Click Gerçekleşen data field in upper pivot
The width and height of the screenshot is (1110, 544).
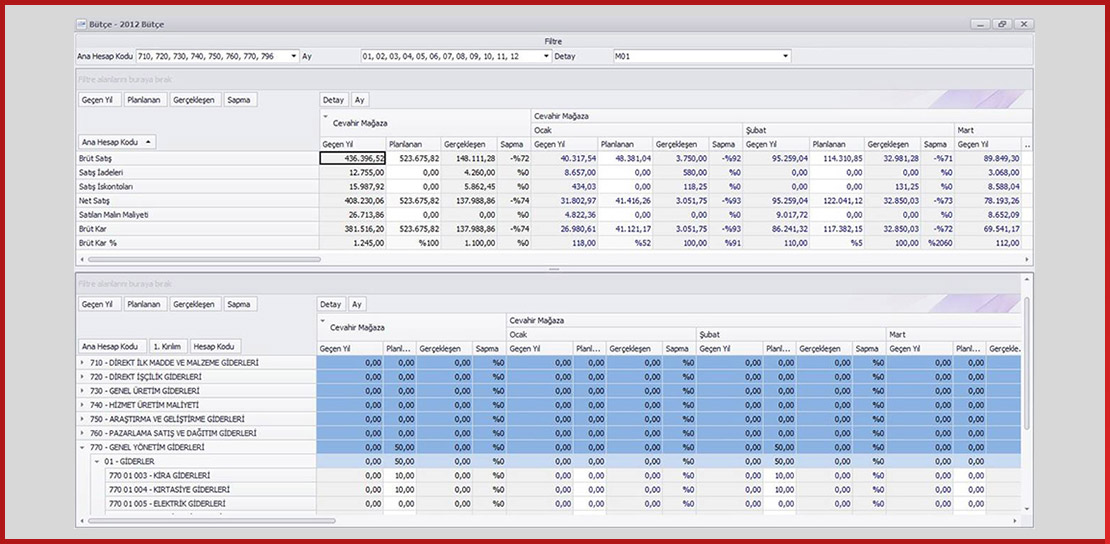195,100
